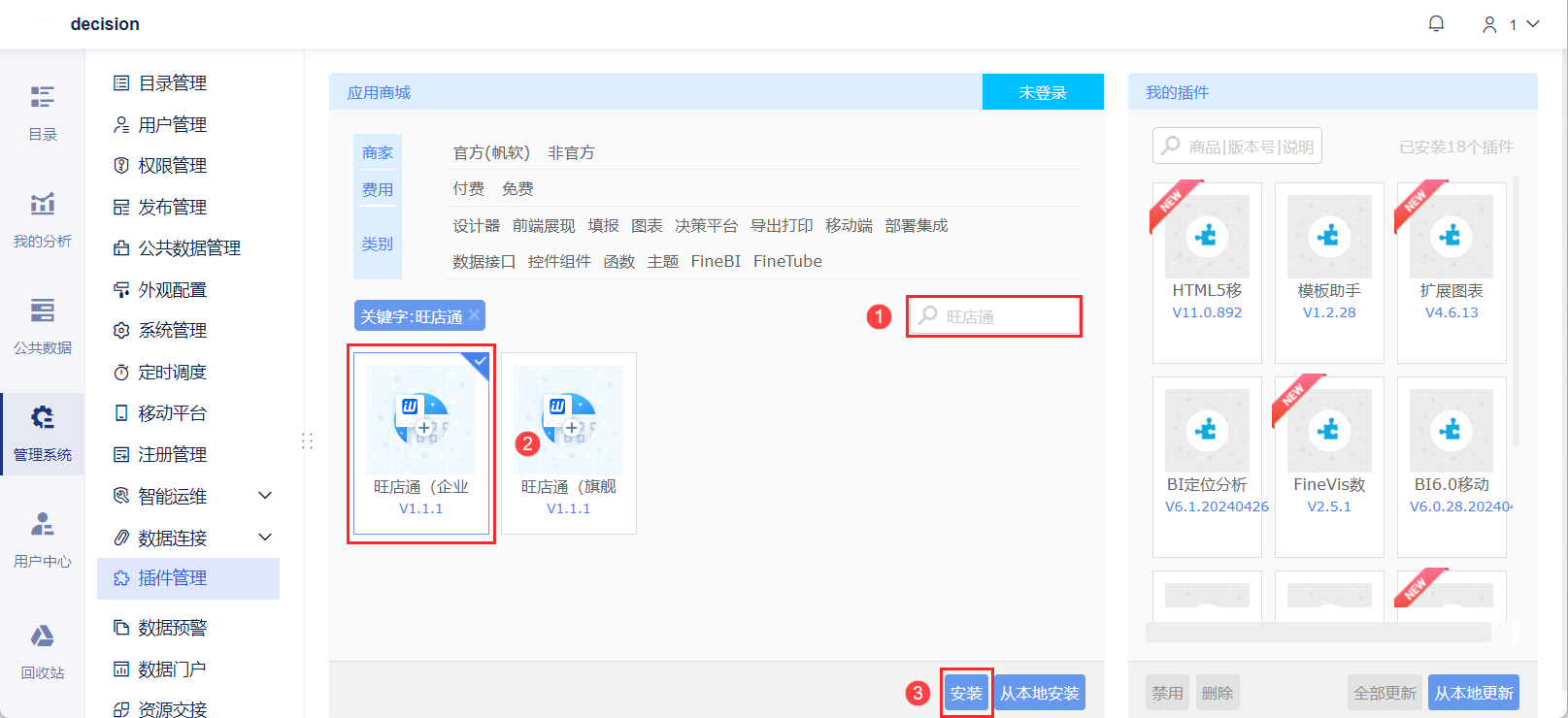Expand the 智能运维 submenu chevron
Screen dimensions: 1568x718
pos(264,496)
